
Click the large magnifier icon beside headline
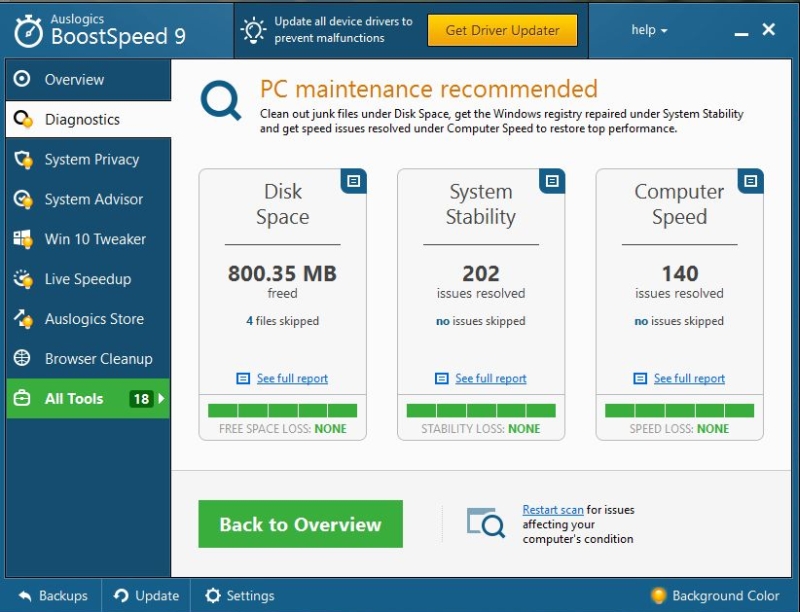[221, 100]
